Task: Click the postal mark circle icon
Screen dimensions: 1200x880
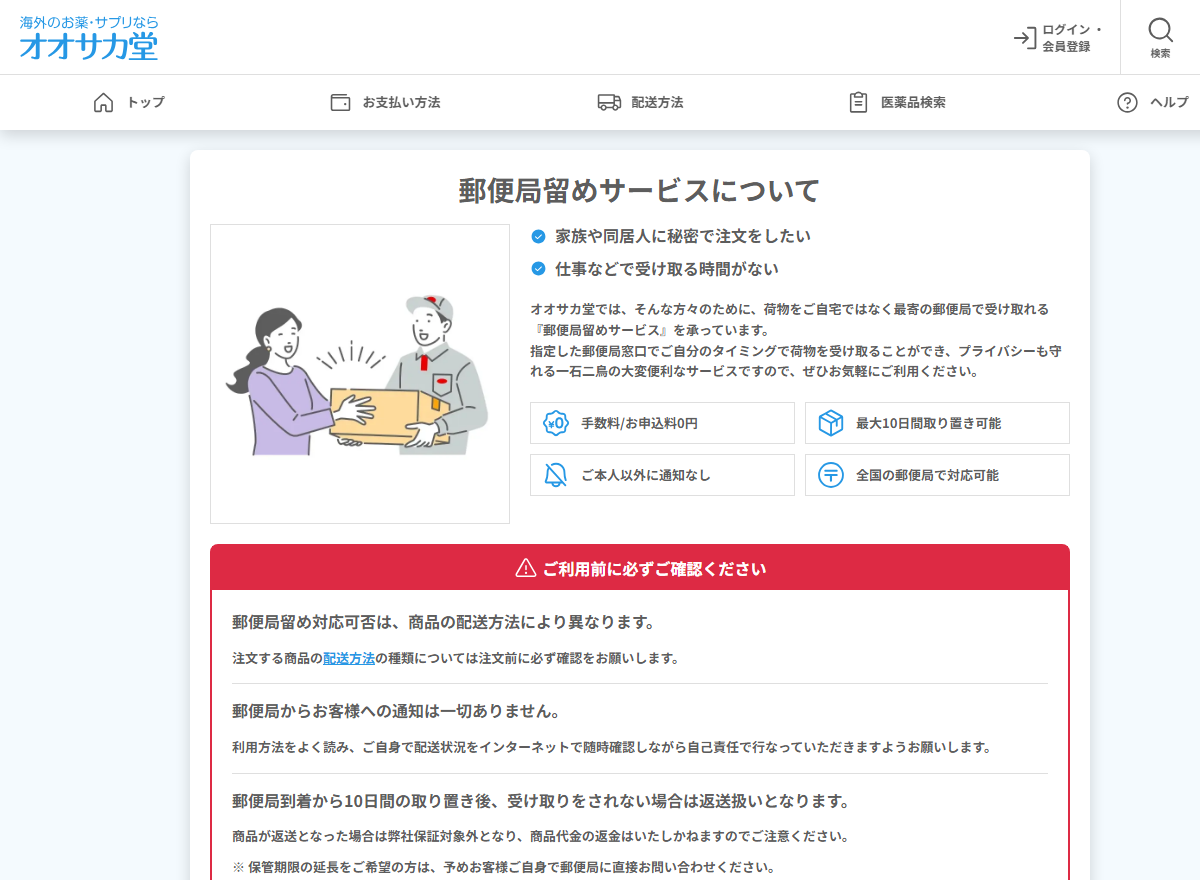Action: tap(830, 475)
